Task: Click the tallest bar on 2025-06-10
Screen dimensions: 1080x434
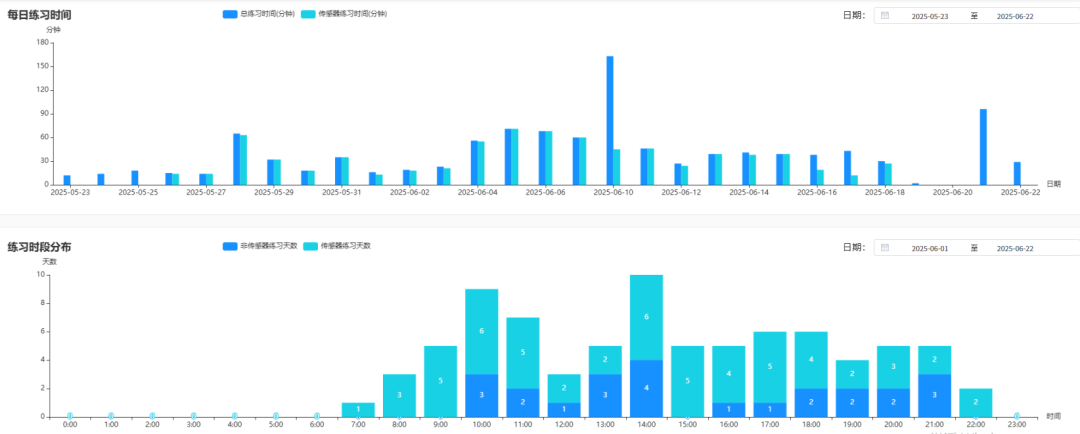Action: 610,120
